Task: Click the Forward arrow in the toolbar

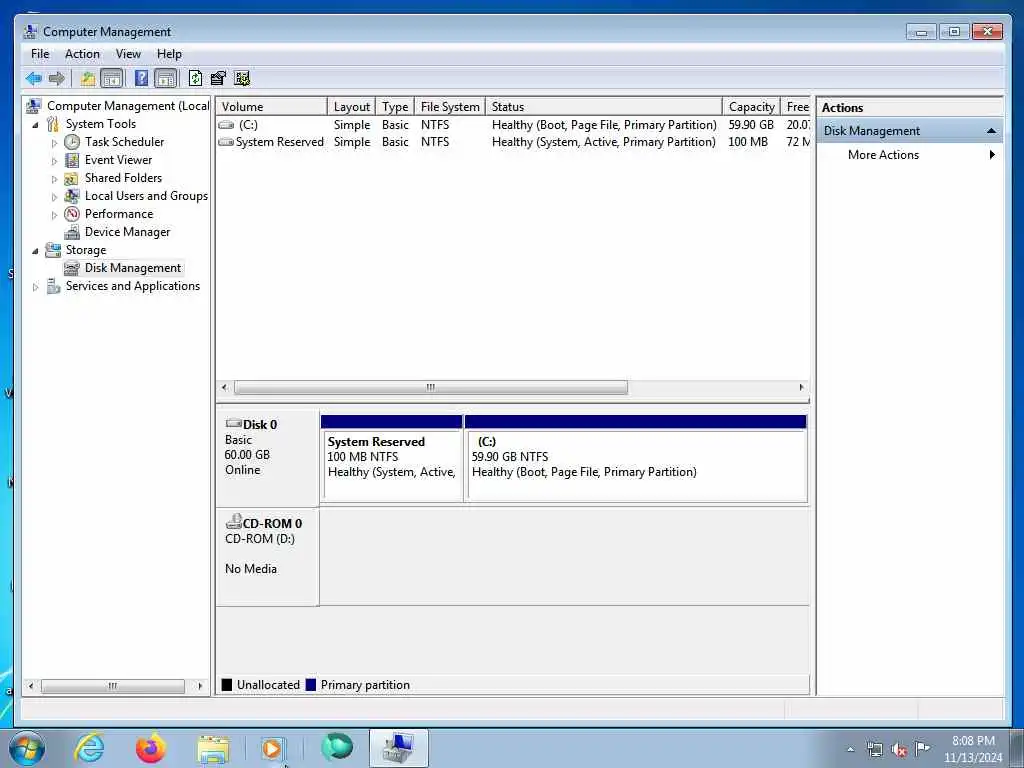Action: 57,79
